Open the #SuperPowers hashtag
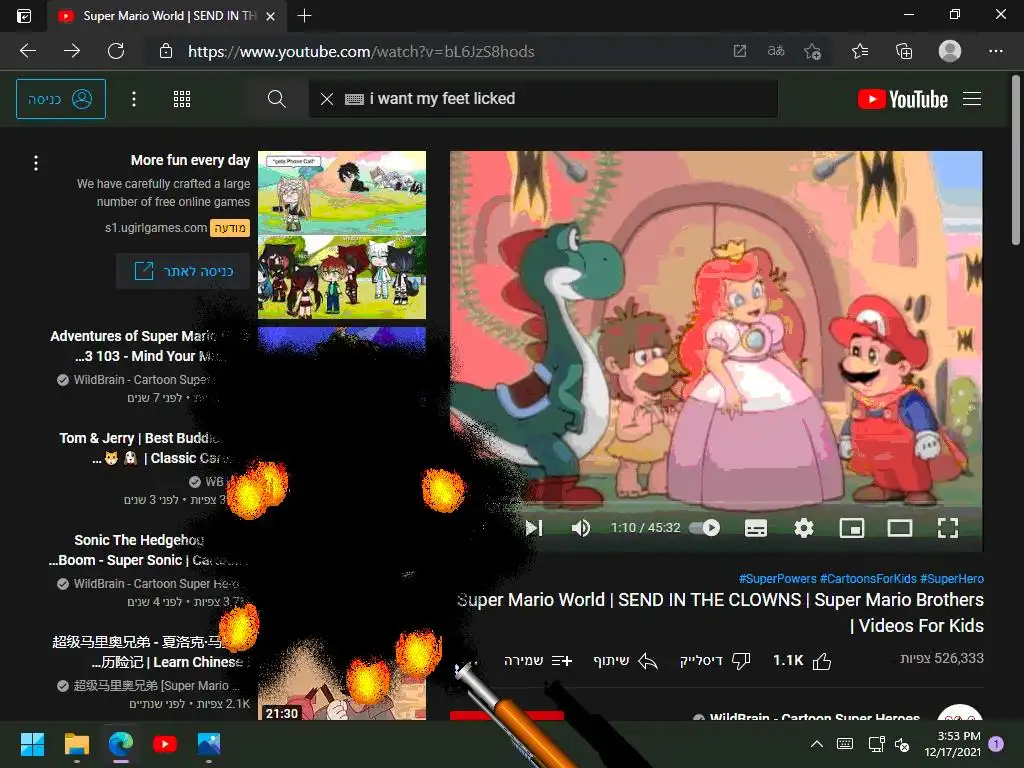 (777, 579)
